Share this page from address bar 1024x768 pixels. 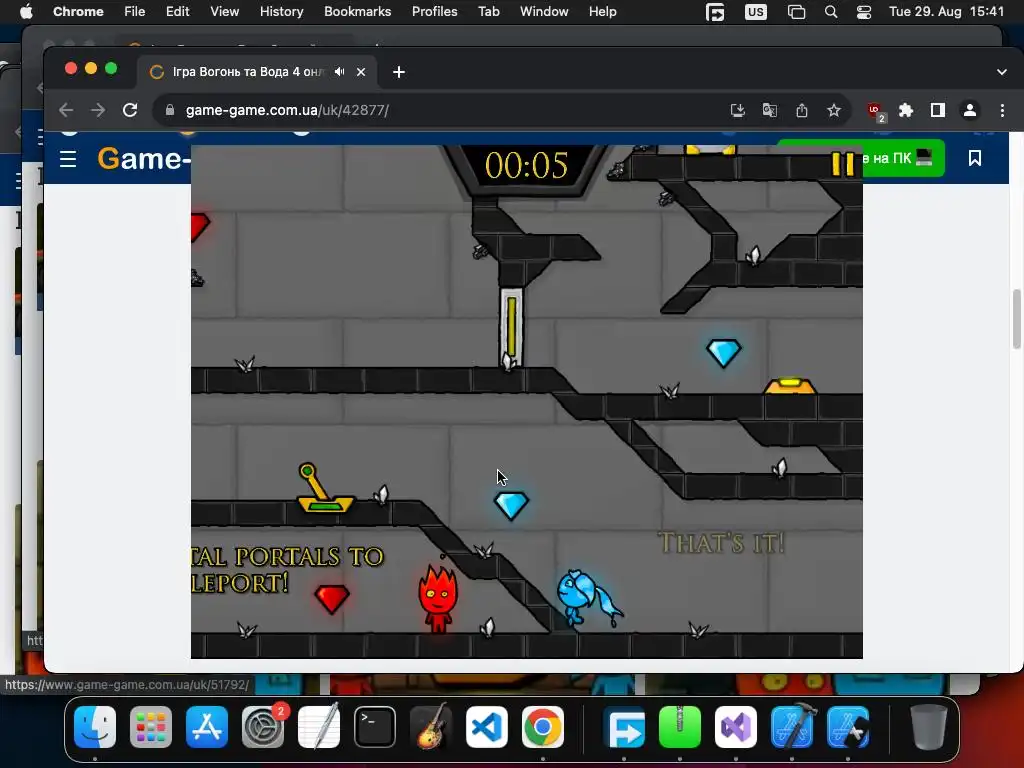(801, 110)
